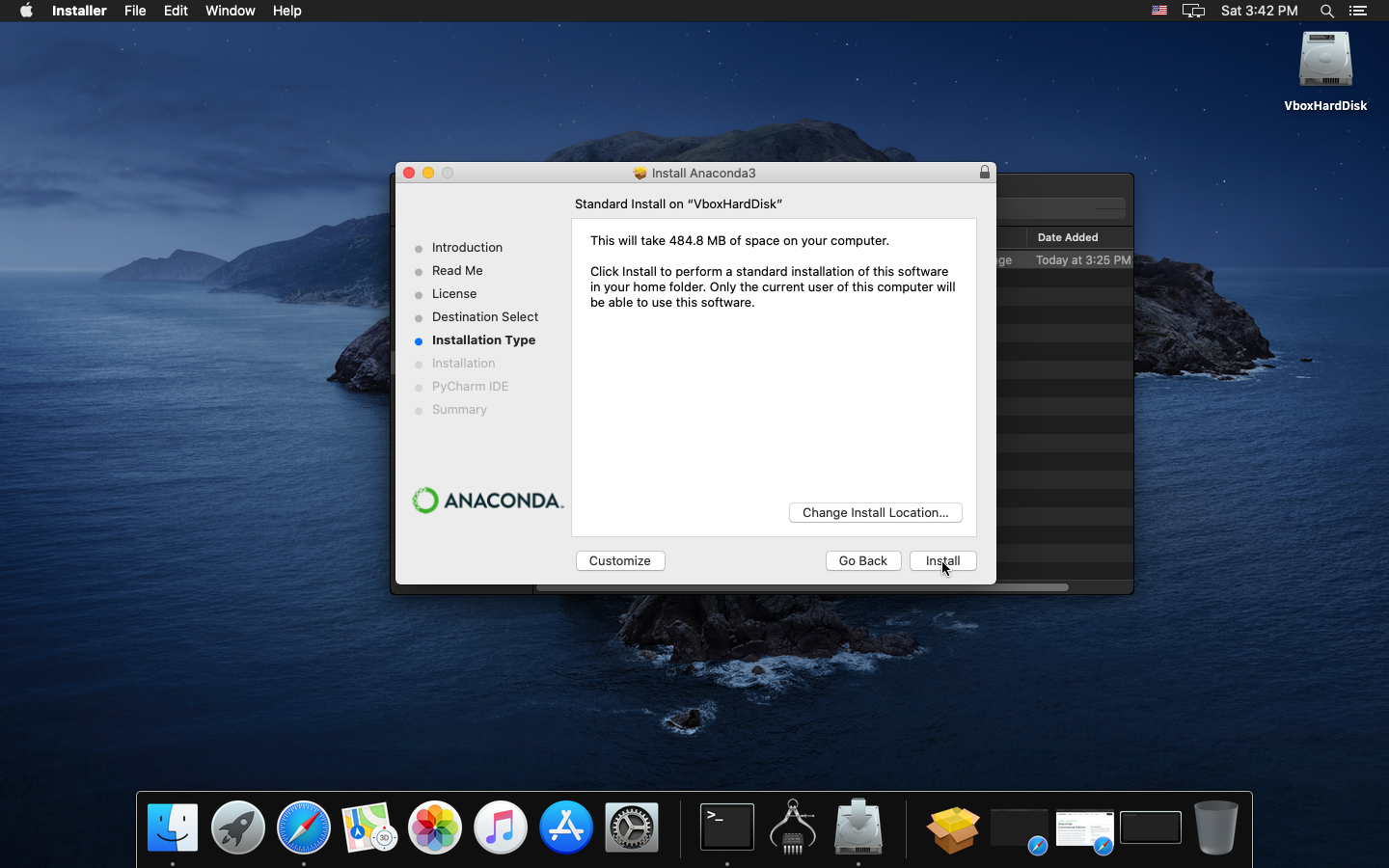Screen dimensions: 1389x868
Task: Open the Help menu
Action: pyautogui.click(x=286, y=11)
